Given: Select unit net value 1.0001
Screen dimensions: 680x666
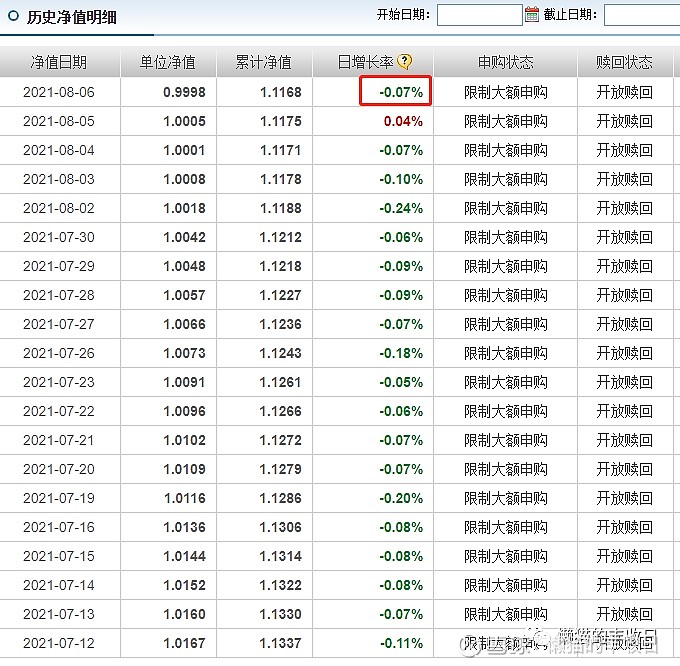Looking at the screenshot, I should pos(184,150).
